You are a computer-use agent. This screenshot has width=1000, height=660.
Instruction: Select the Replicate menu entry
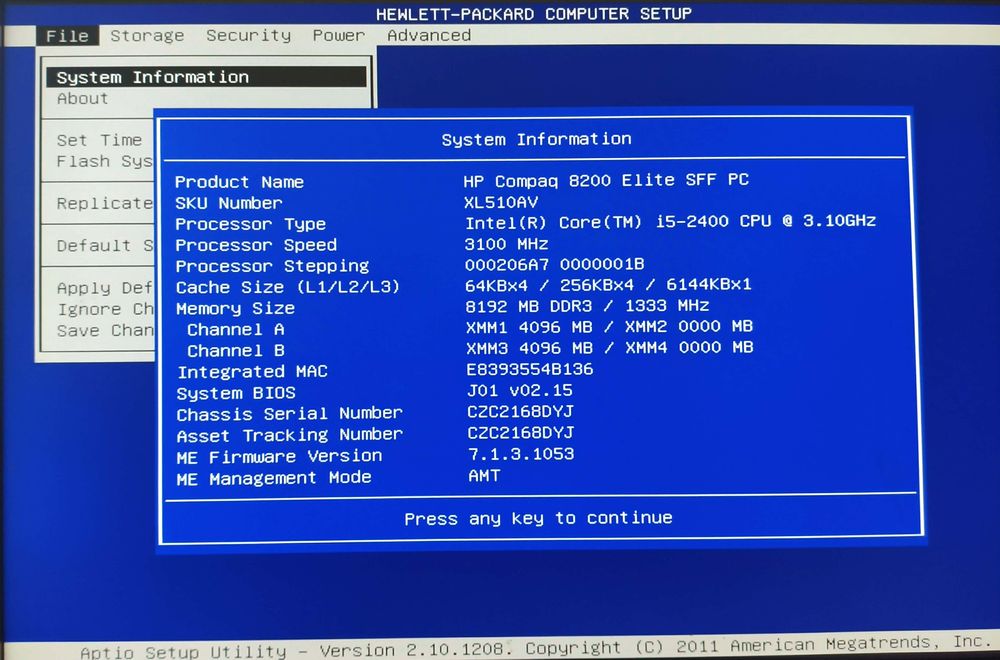(105, 204)
